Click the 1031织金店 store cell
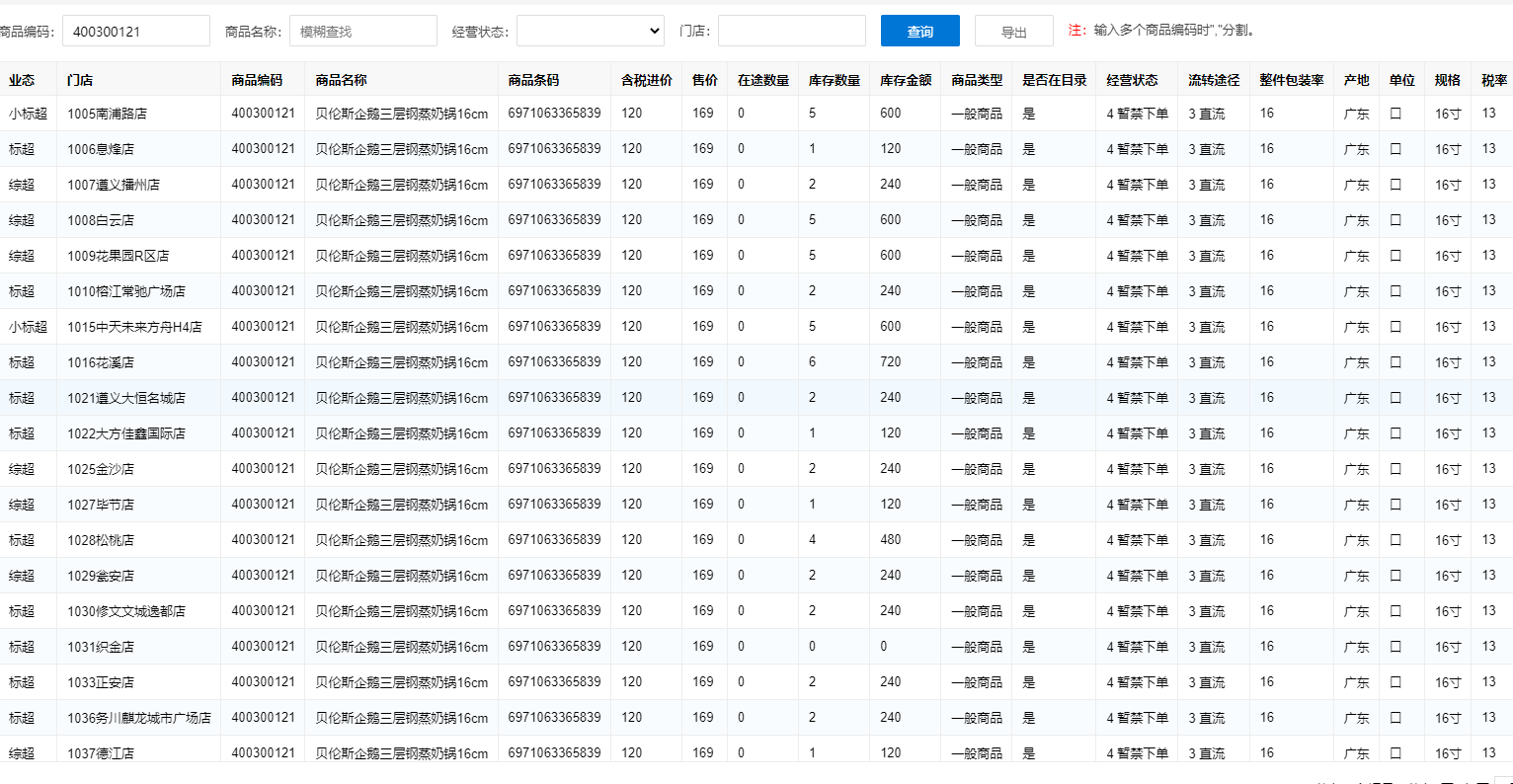The width and height of the screenshot is (1513, 784). click(101, 647)
